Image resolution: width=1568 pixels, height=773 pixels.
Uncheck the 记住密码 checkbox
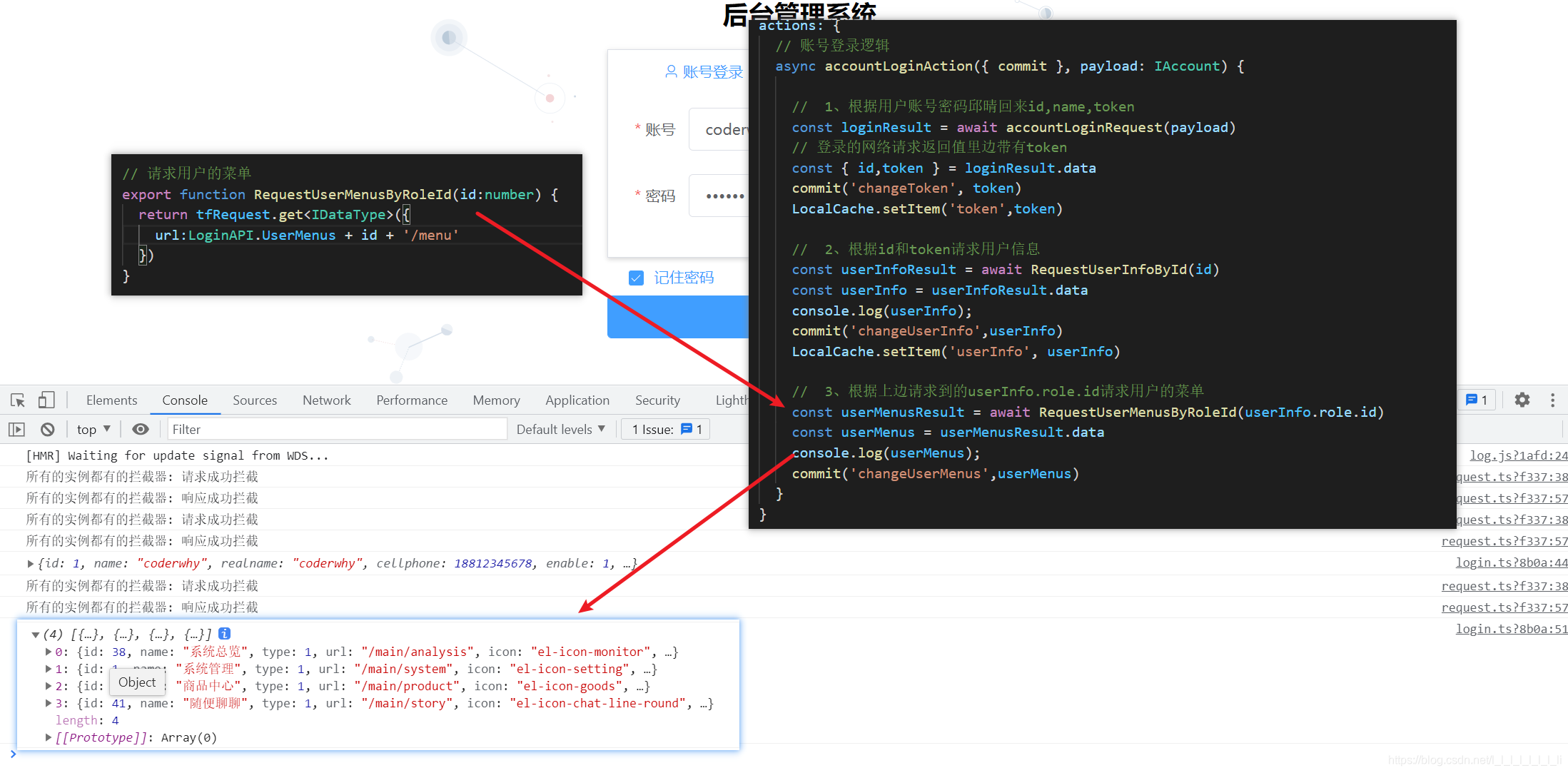636,278
